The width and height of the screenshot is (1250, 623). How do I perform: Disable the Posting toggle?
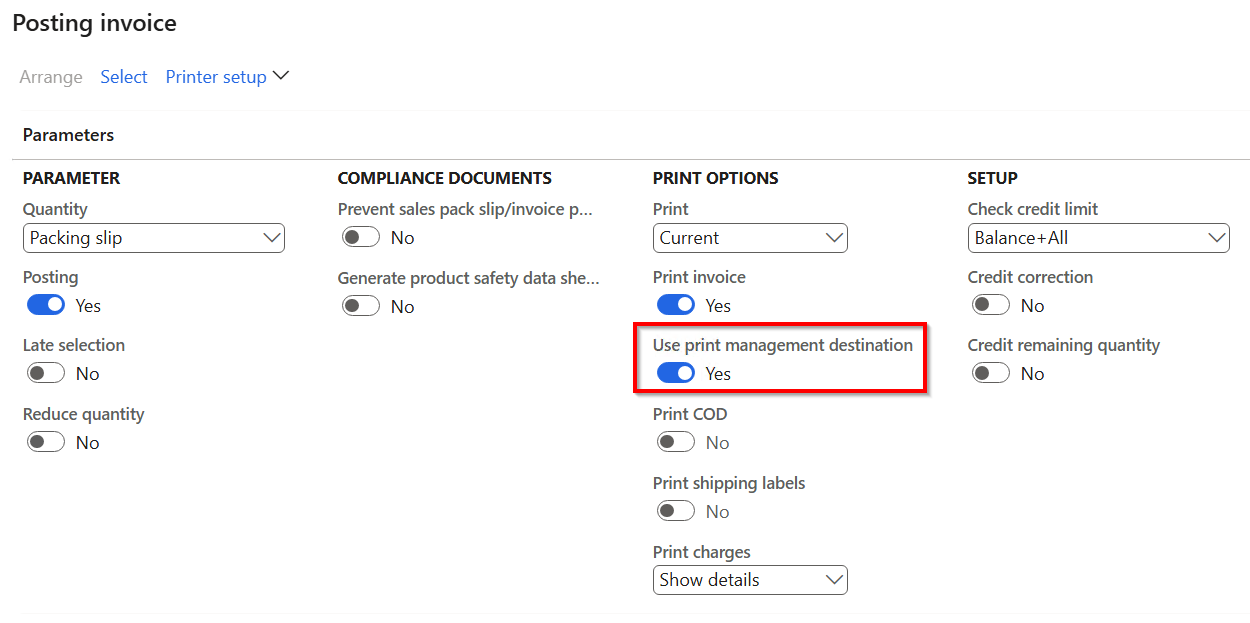46,305
